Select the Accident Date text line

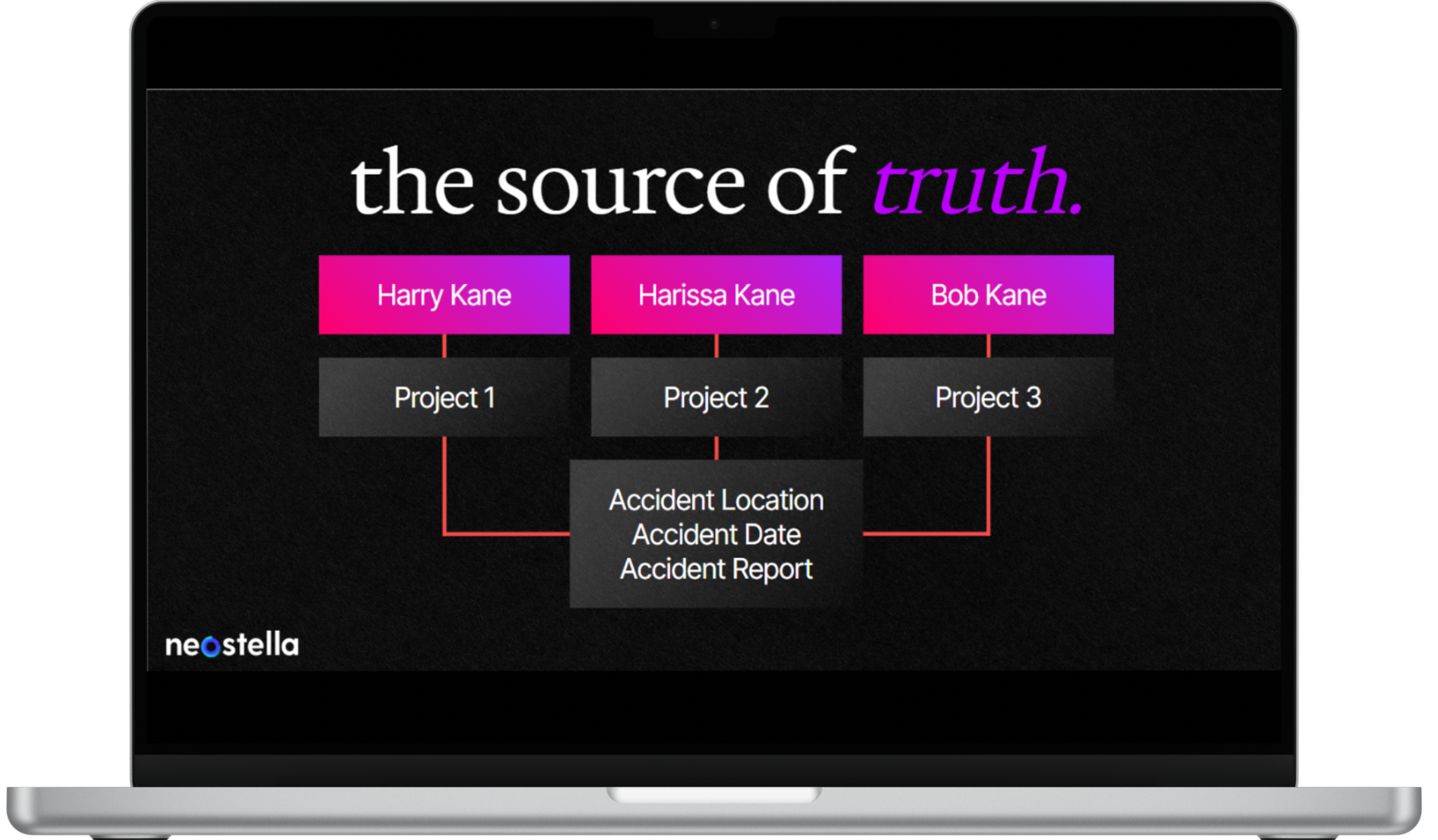coord(716,535)
